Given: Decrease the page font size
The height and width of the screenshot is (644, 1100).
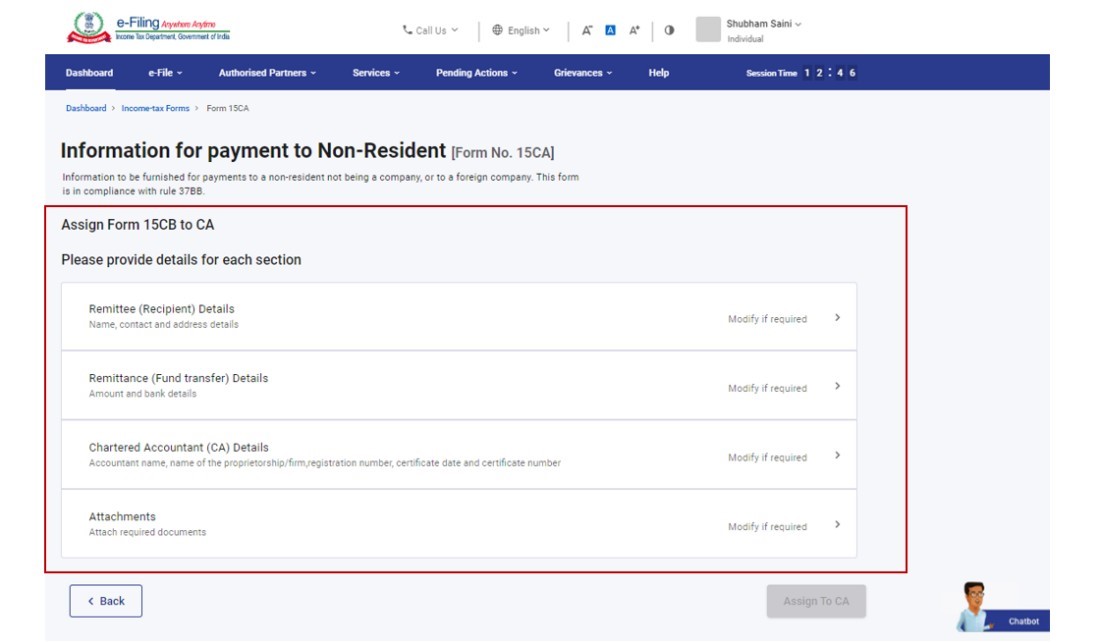Looking at the screenshot, I should (x=587, y=30).
